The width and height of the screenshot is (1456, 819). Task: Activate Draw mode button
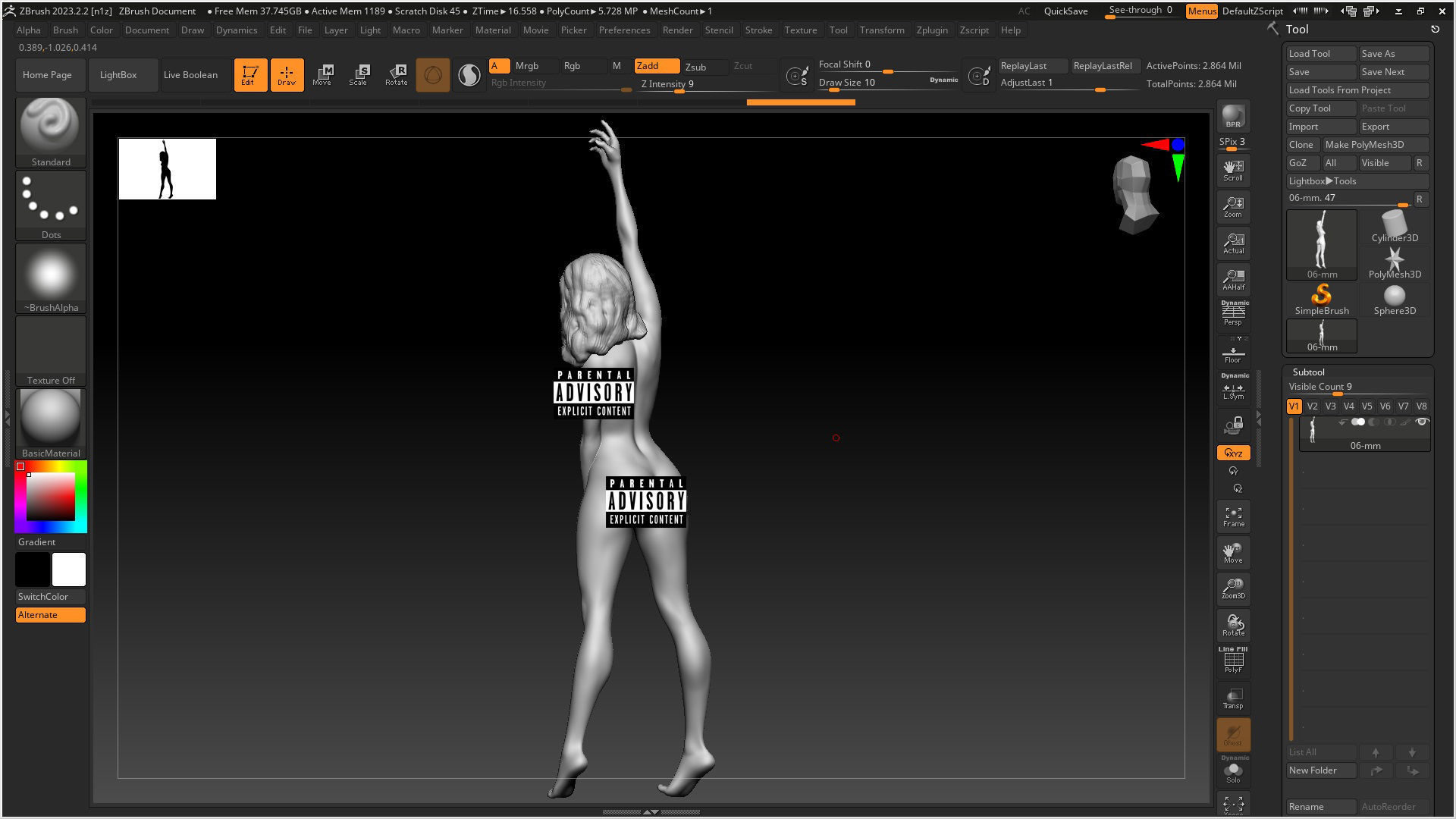(x=287, y=74)
